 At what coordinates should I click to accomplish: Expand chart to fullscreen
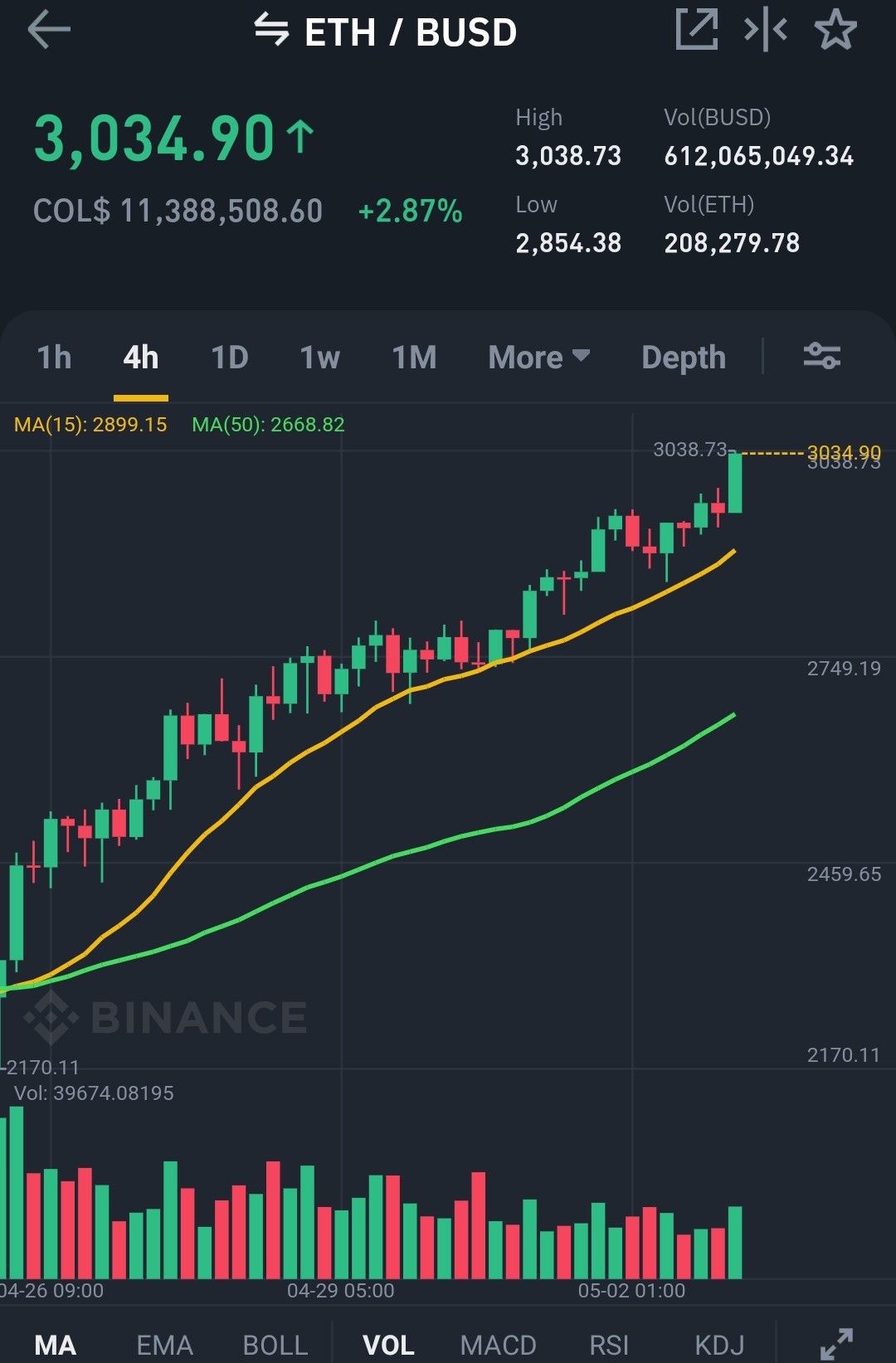coord(836,1344)
